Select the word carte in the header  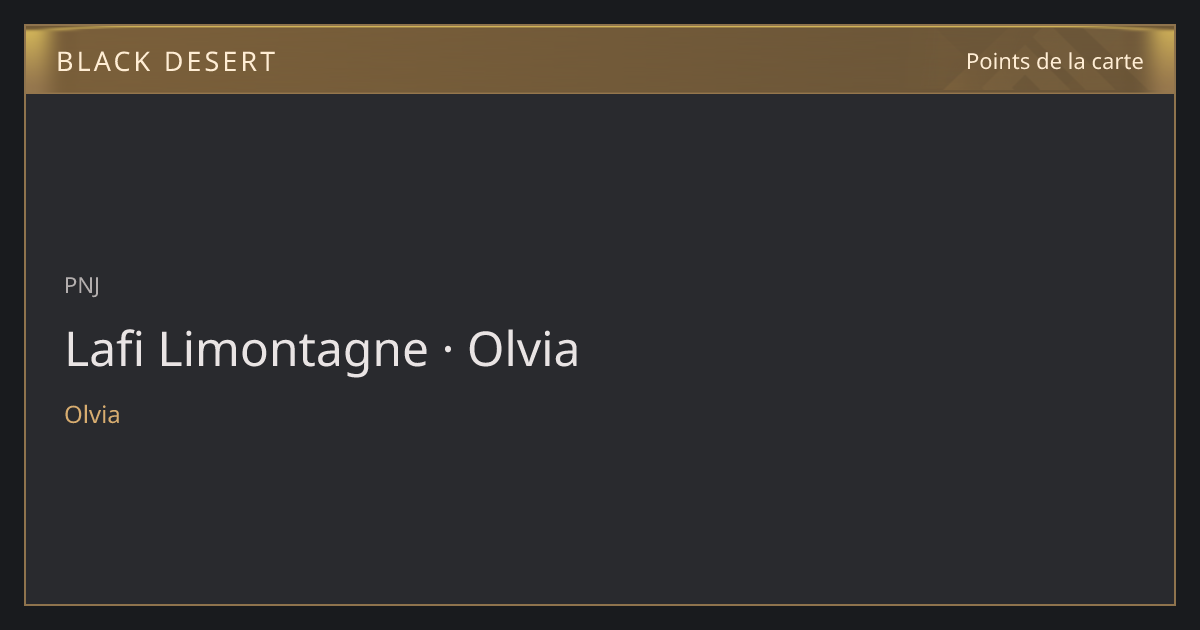click(1118, 61)
